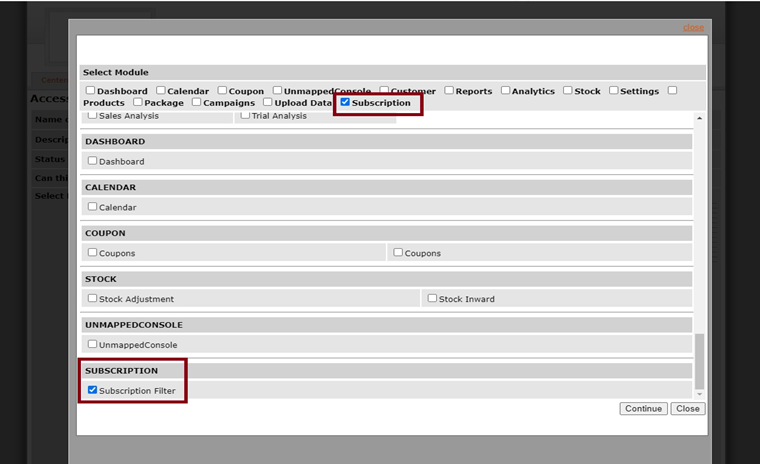Click the SUBSCRIPTION section header

(x=386, y=371)
